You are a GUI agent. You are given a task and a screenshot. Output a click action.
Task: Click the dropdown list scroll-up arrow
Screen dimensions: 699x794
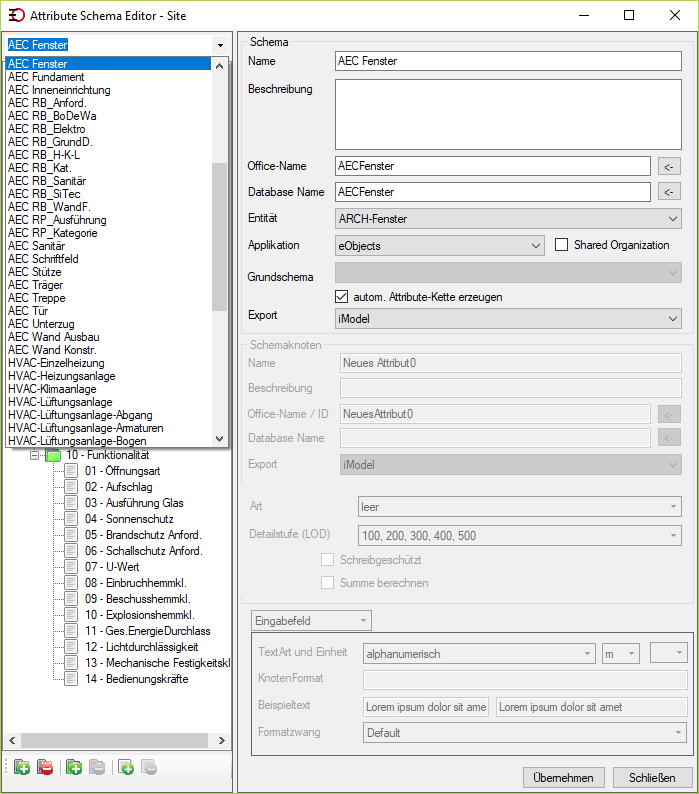click(x=219, y=66)
